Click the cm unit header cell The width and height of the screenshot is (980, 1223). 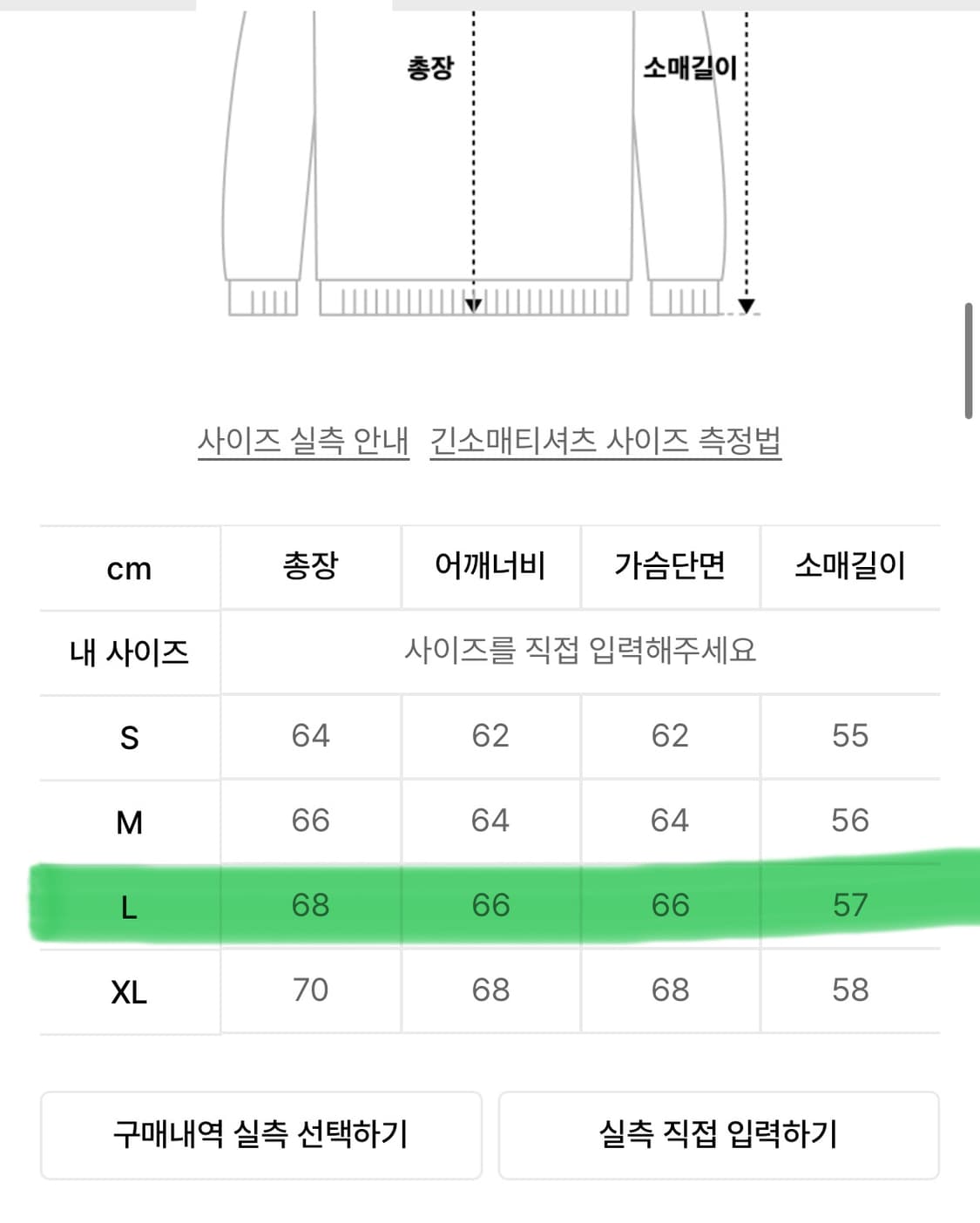[129, 566]
